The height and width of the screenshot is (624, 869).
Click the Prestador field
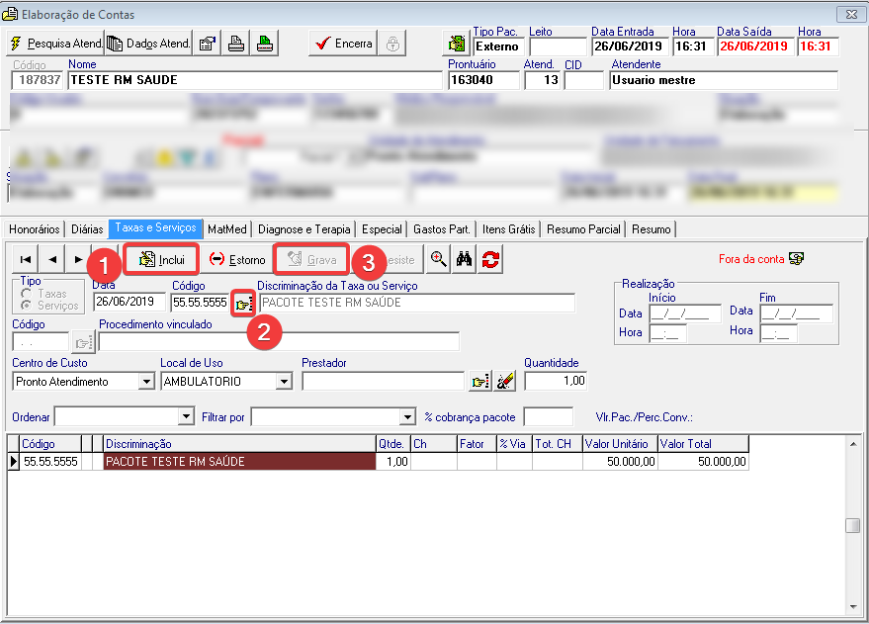pyautogui.click(x=383, y=381)
